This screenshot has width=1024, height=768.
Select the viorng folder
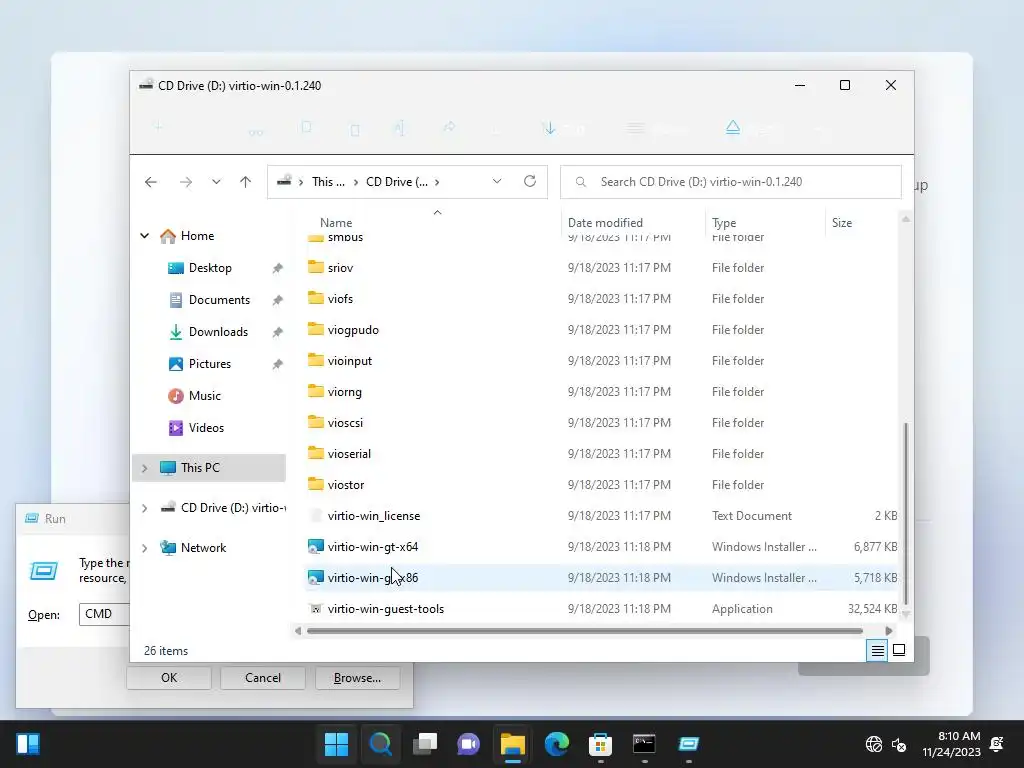pyautogui.click(x=345, y=392)
